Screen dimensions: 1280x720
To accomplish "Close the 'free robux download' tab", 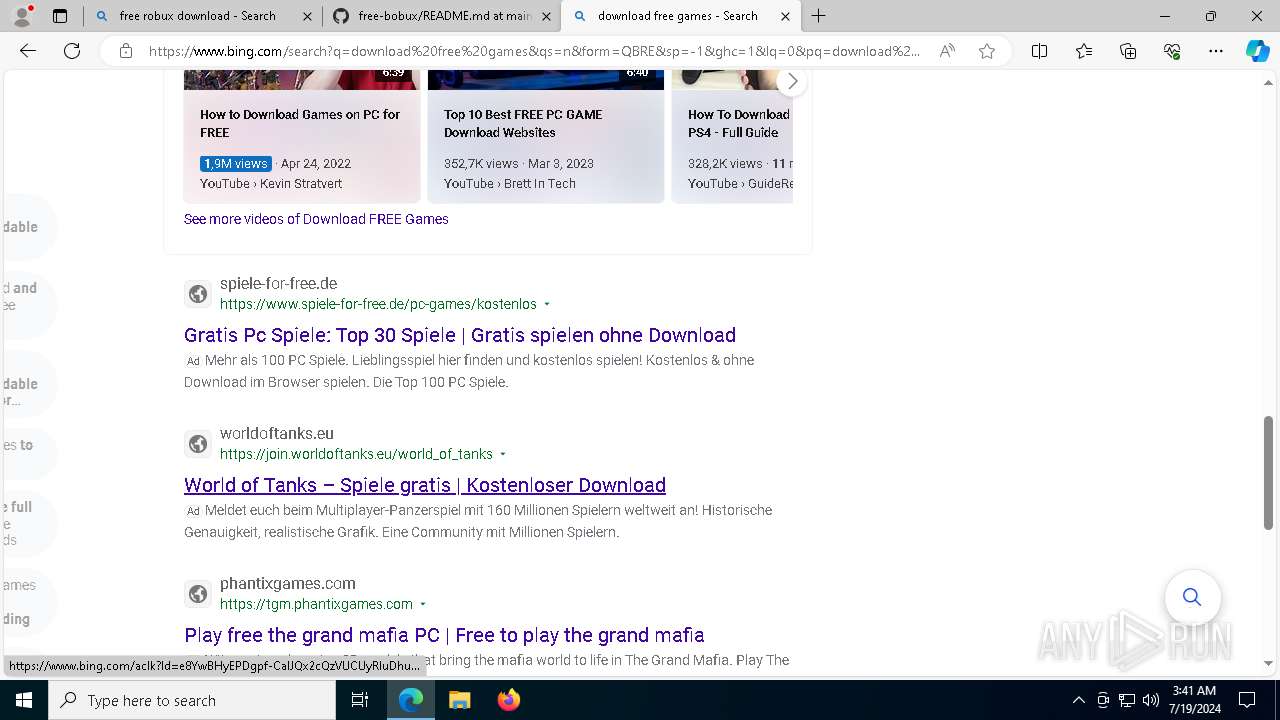I will (x=307, y=16).
